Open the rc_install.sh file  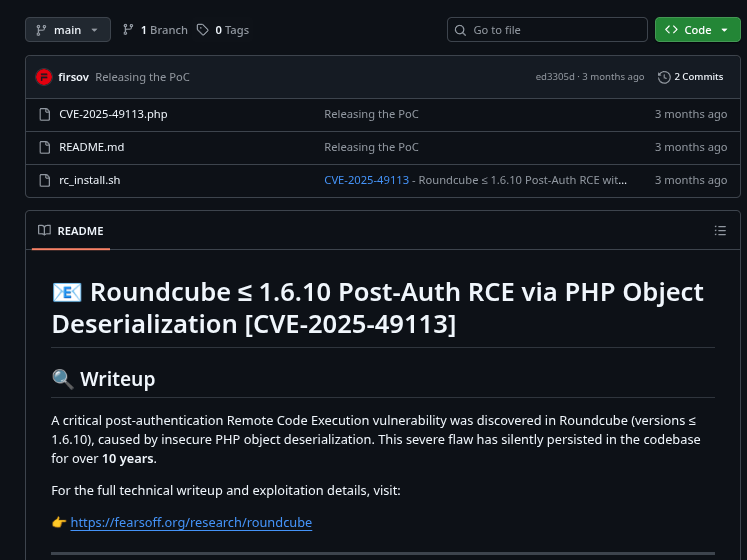90,180
